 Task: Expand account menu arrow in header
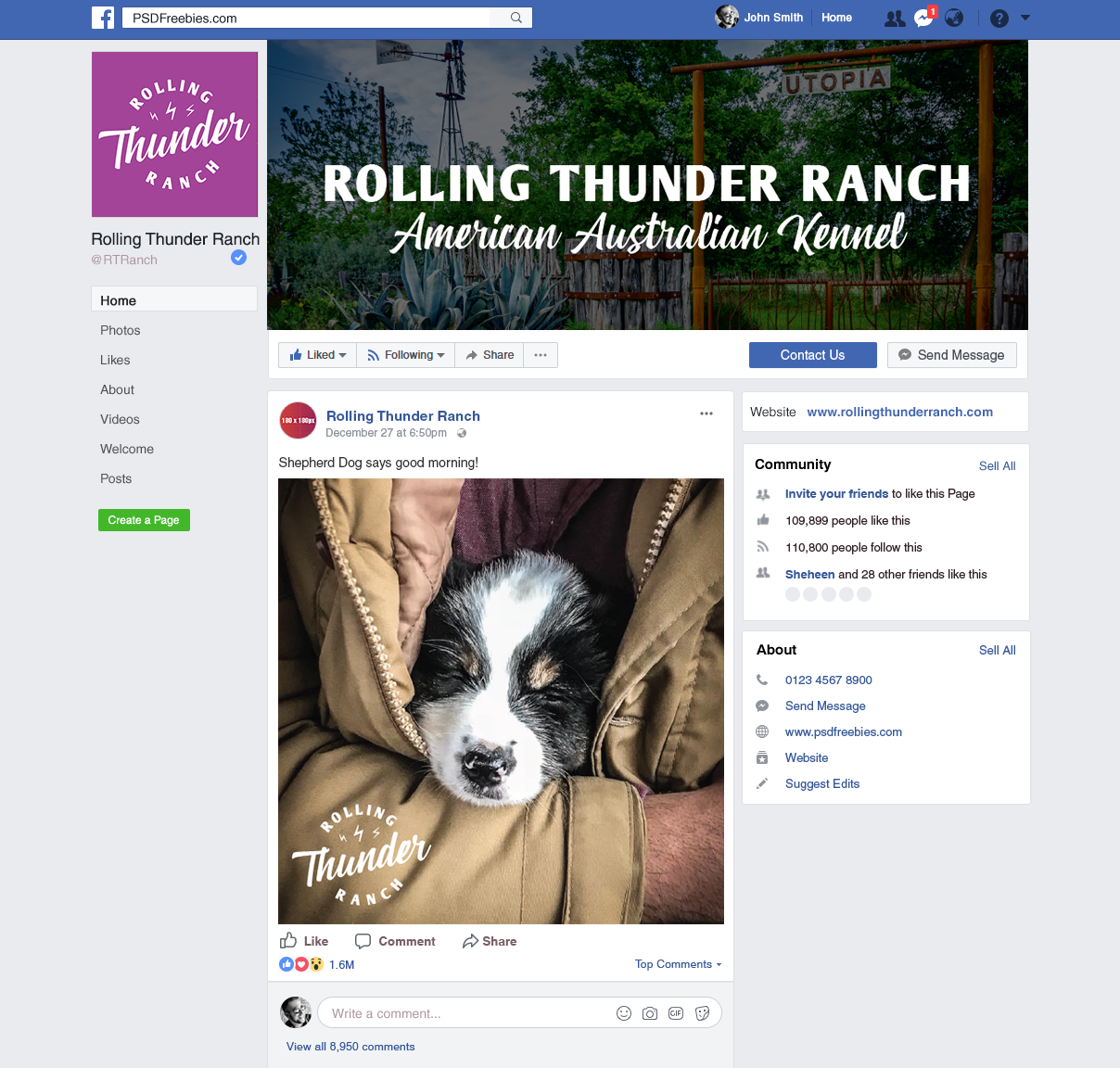[x=1025, y=18]
